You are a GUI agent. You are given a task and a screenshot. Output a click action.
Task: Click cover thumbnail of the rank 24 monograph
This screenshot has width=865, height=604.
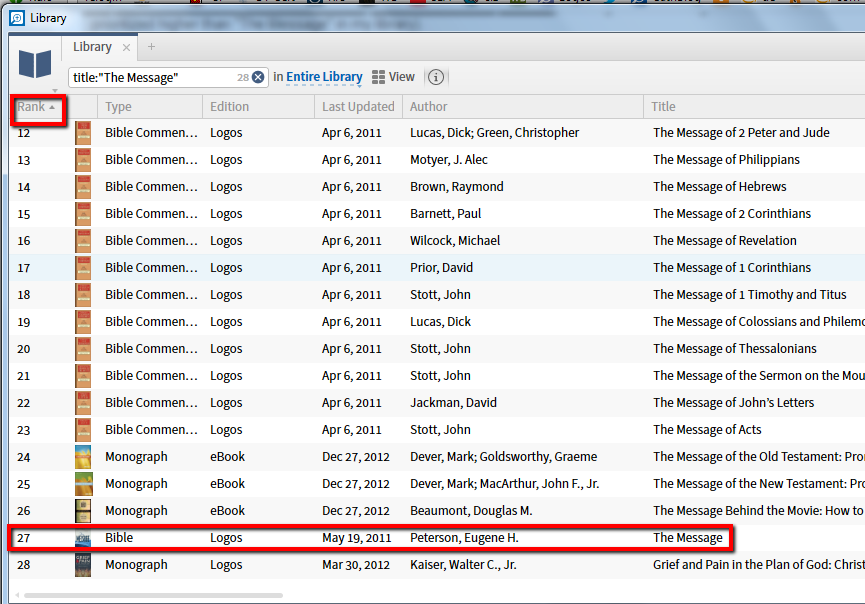point(83,457)
